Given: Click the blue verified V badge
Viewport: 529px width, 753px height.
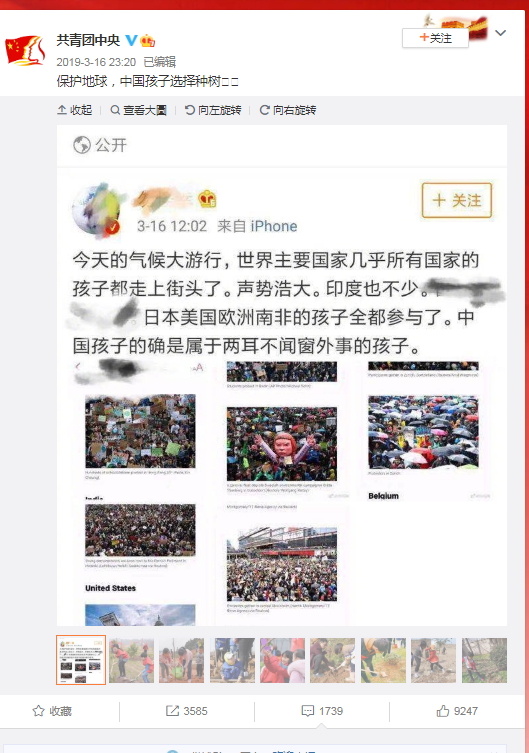Looking at the screenshot, I should (131, 40).
